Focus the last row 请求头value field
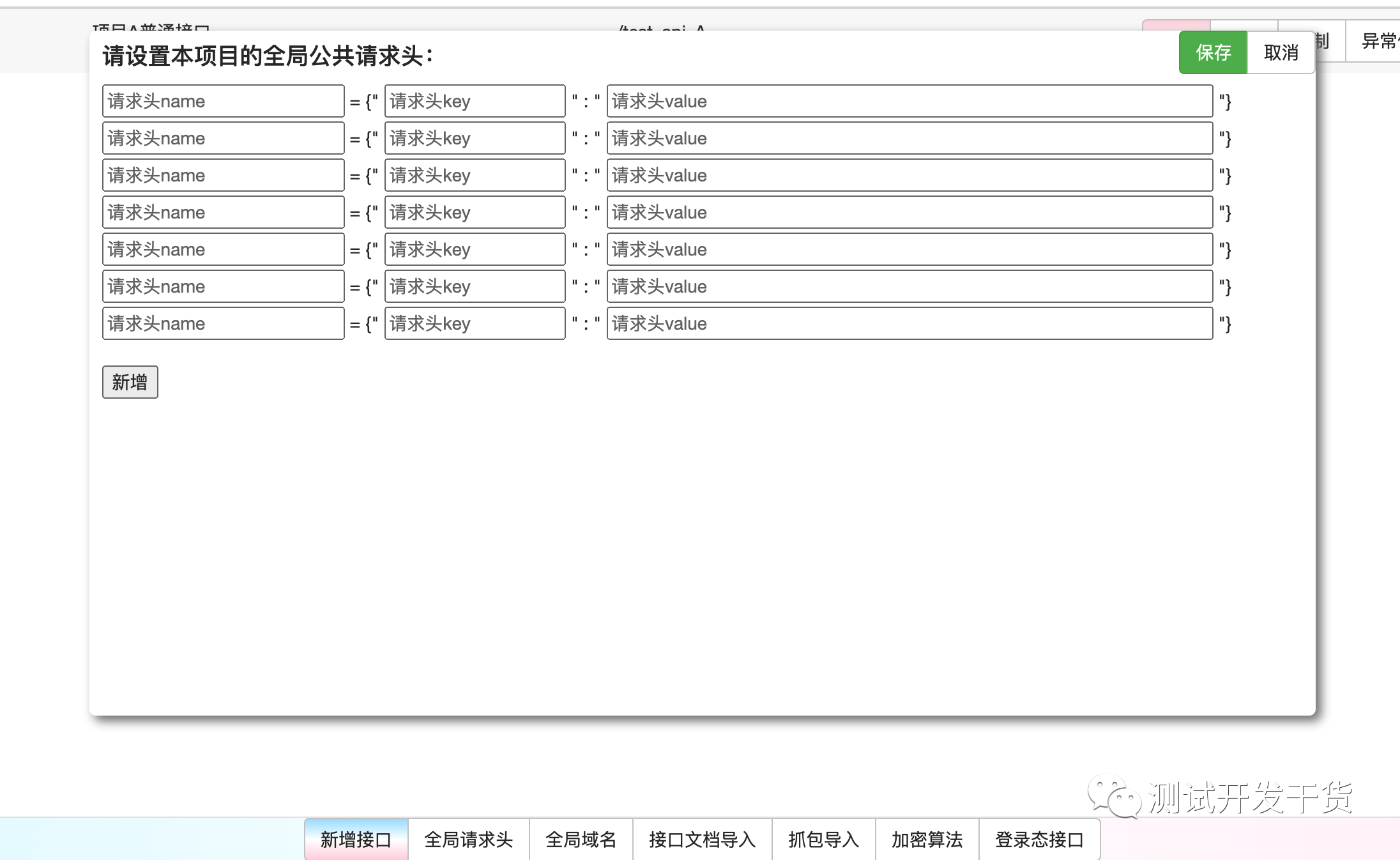 [910, 323]
